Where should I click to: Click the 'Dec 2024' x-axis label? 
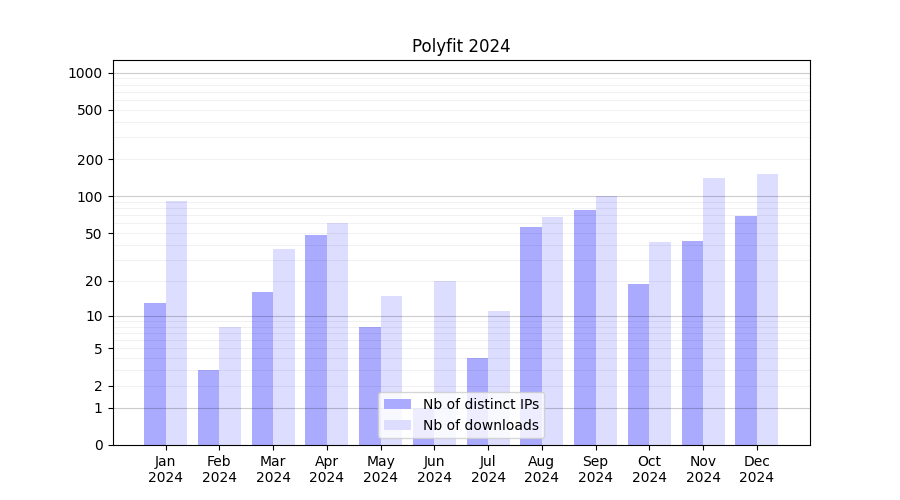[757, 469]
